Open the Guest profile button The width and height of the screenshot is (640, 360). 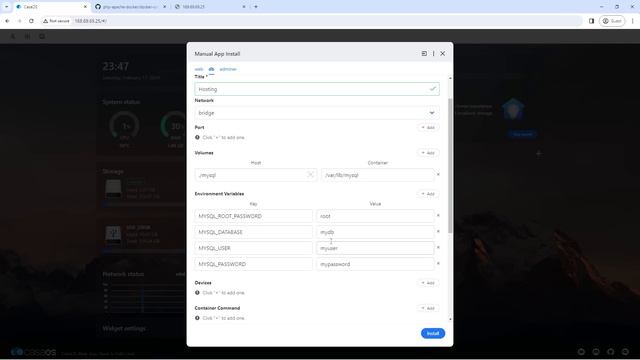[x=611, y=21]
